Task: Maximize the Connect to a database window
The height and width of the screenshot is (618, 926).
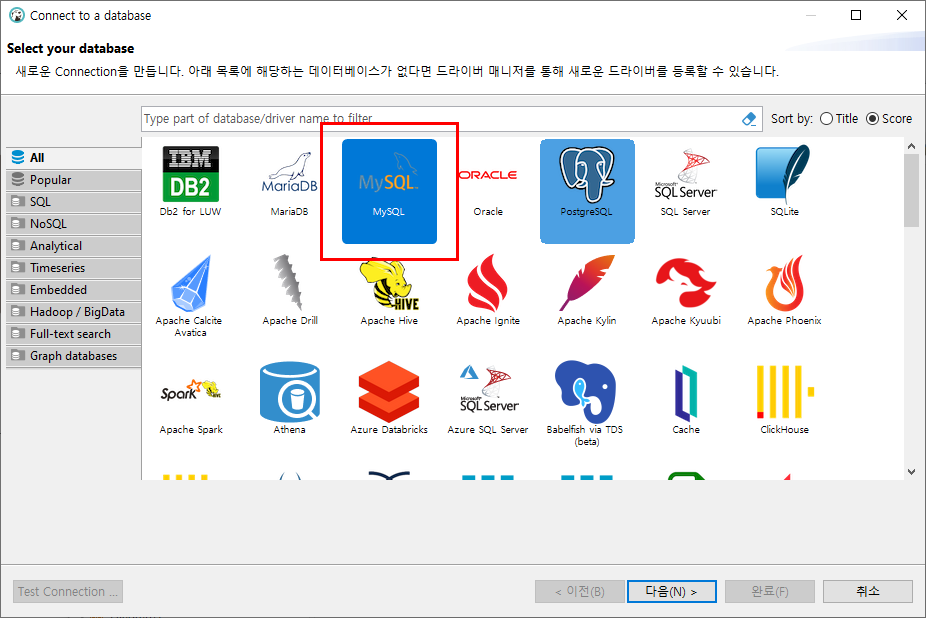Action: 856,15
